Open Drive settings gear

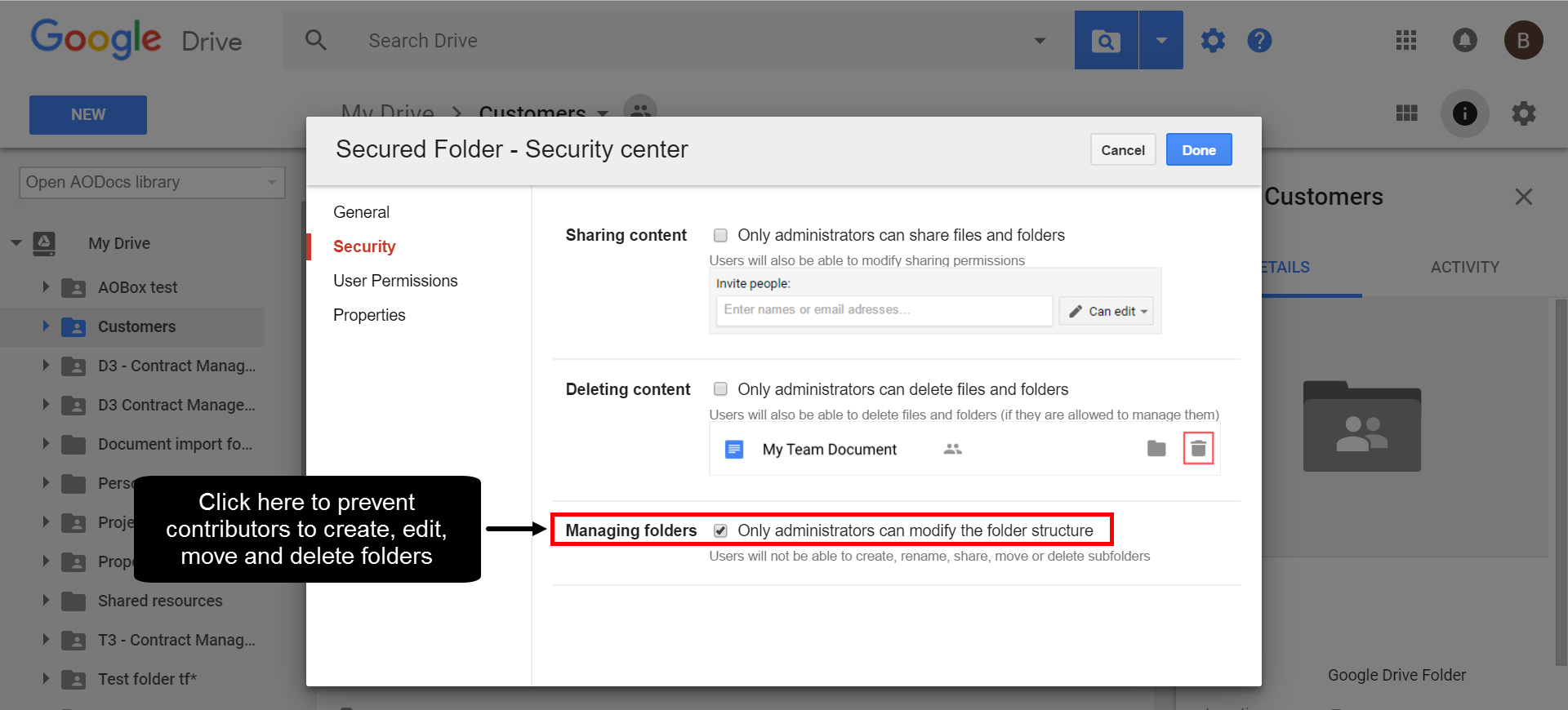(1523, 113)
